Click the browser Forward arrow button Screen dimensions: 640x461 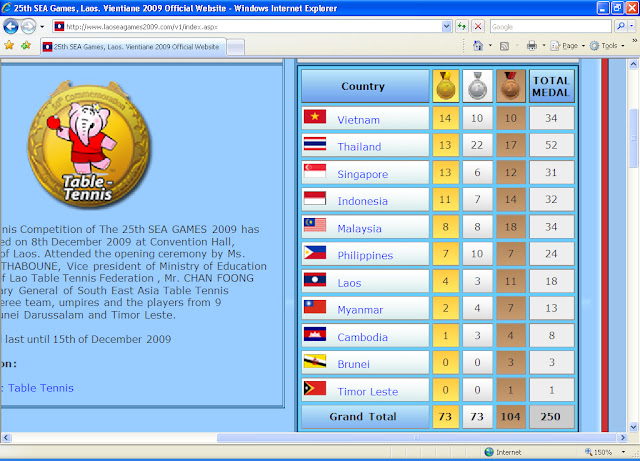[28, 27]
